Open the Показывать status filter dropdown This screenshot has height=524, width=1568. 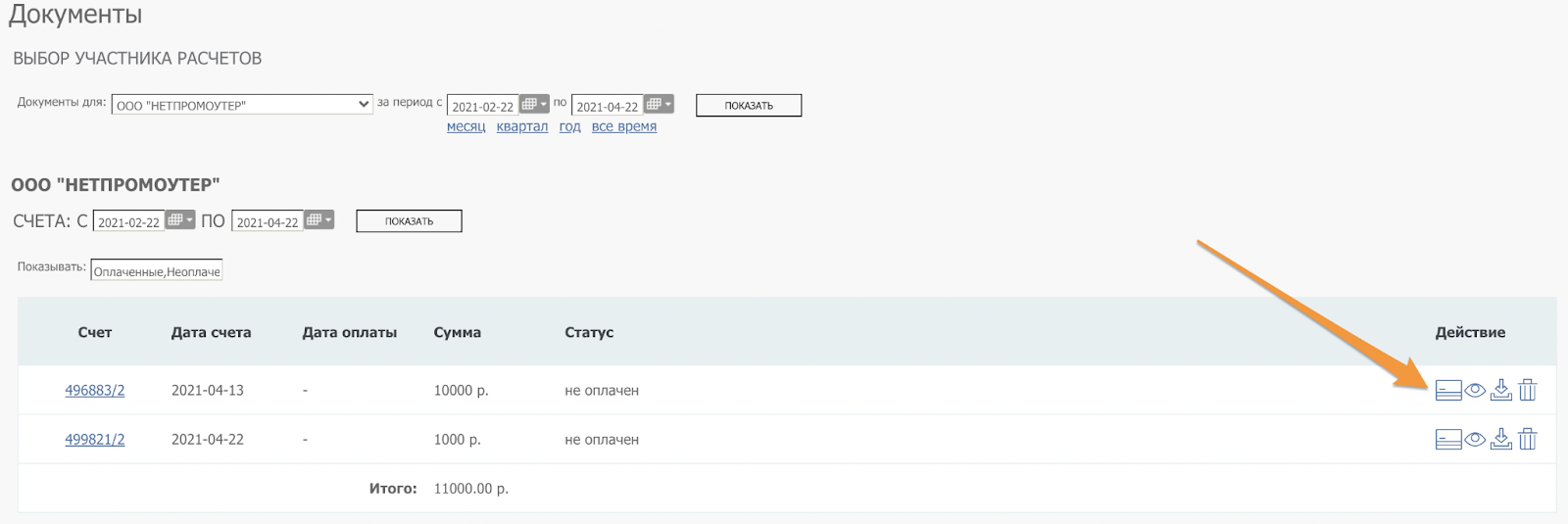click(x=157, y=270)
